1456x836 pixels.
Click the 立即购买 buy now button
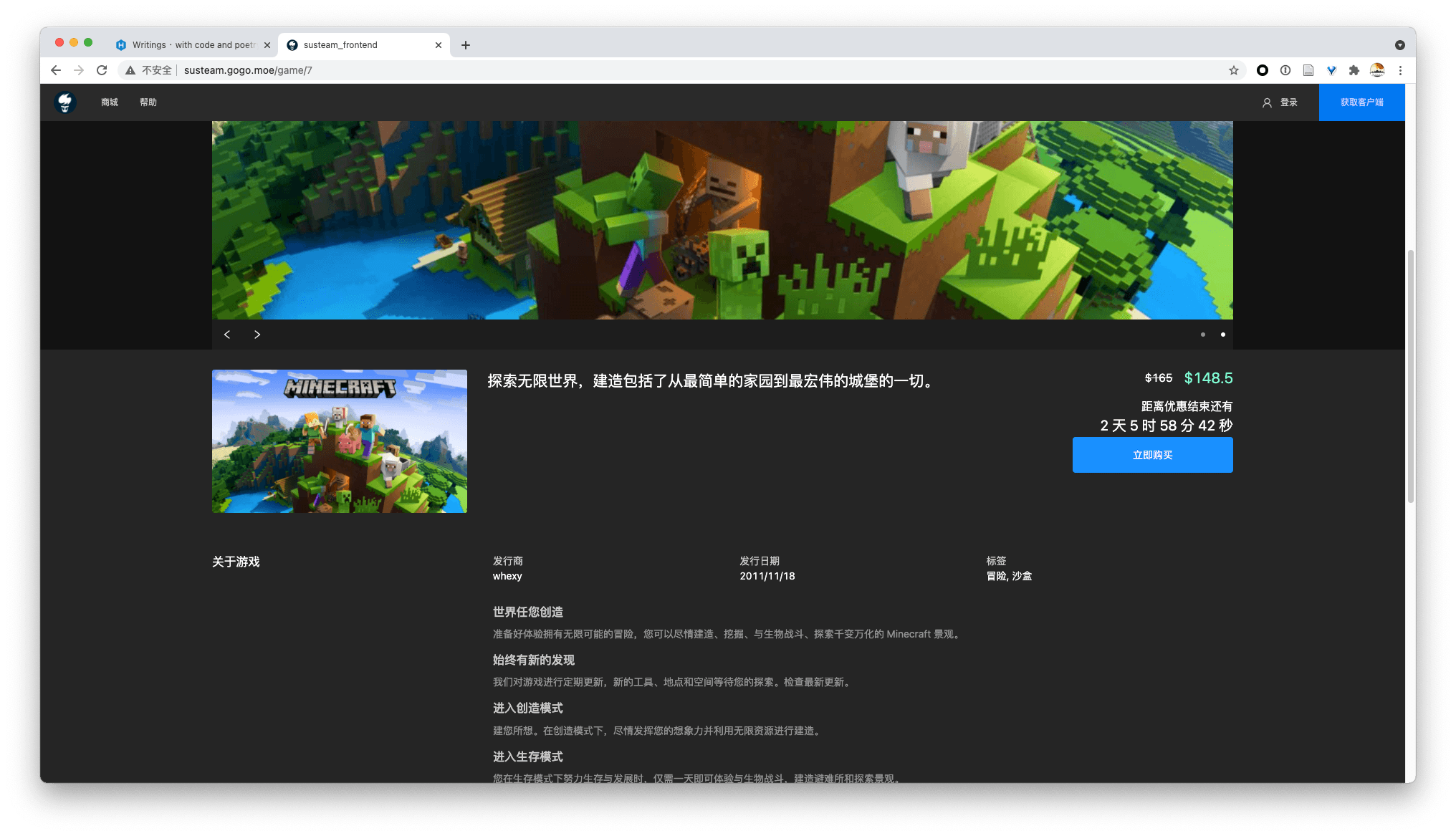pos(1152,455)
